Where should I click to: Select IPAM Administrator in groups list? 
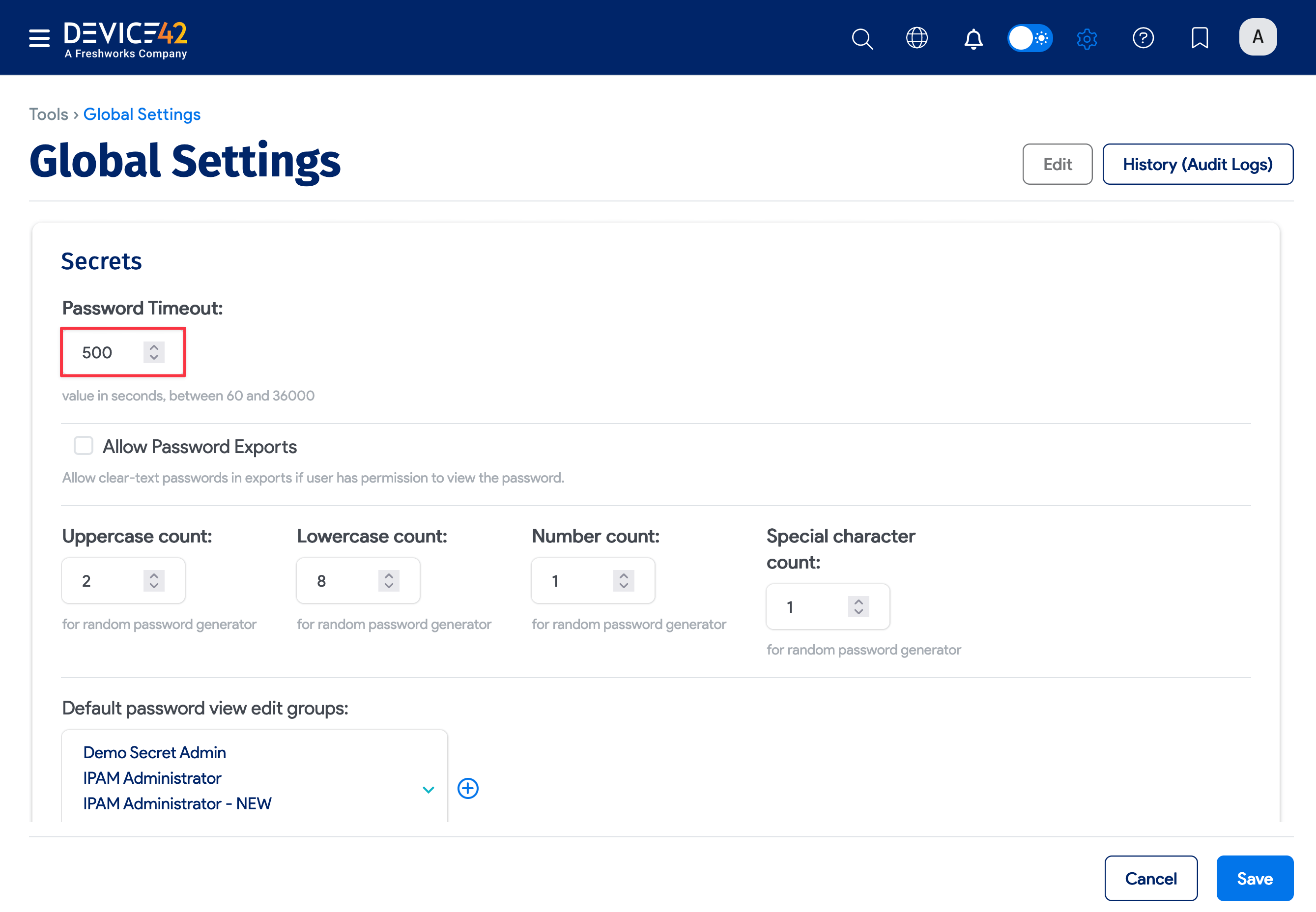(x=152, y=778)
